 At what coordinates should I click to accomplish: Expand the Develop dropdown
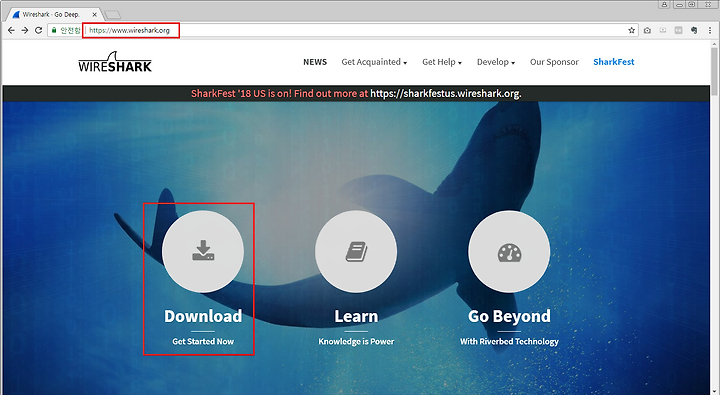[x=496, y=62]
